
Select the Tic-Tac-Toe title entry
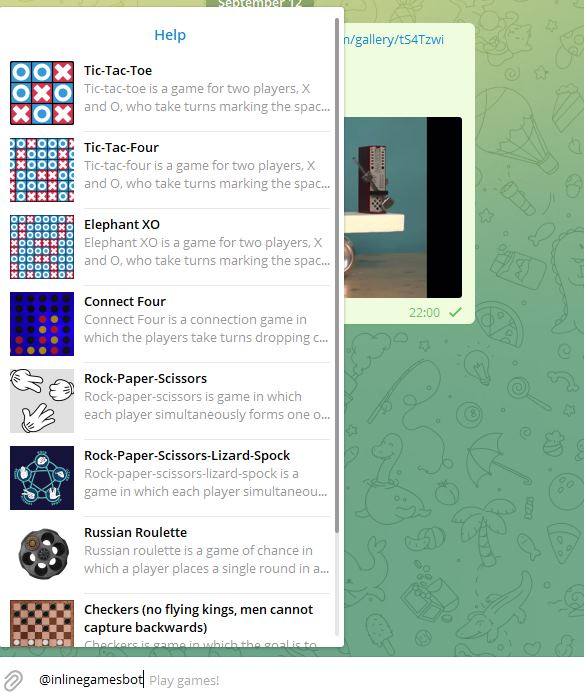pos(118,70)
